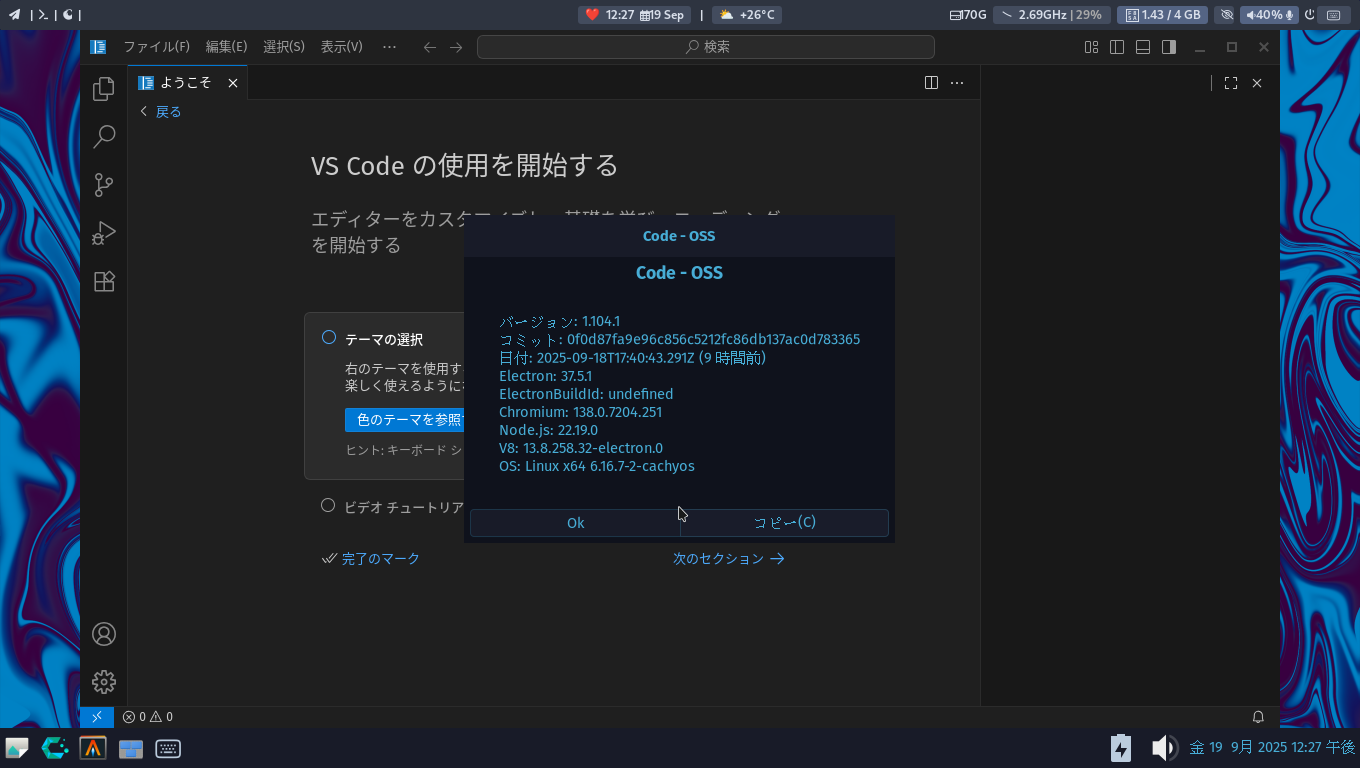This screenshot has height=768, width=1360.
Task: Go forward with the right arrow in the title bar
Action: coord(456,47)
